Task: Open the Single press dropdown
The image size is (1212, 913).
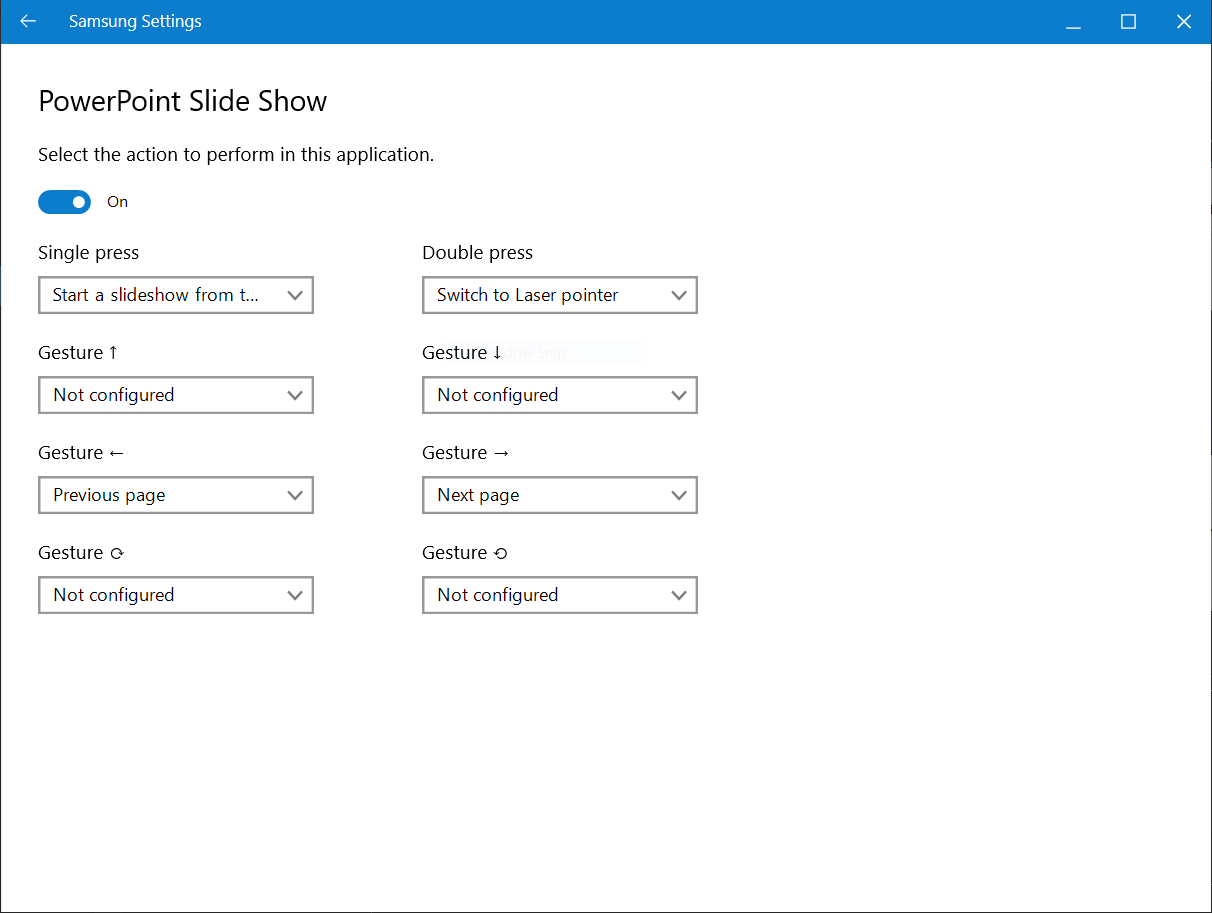Action: (x=176, y=295)
